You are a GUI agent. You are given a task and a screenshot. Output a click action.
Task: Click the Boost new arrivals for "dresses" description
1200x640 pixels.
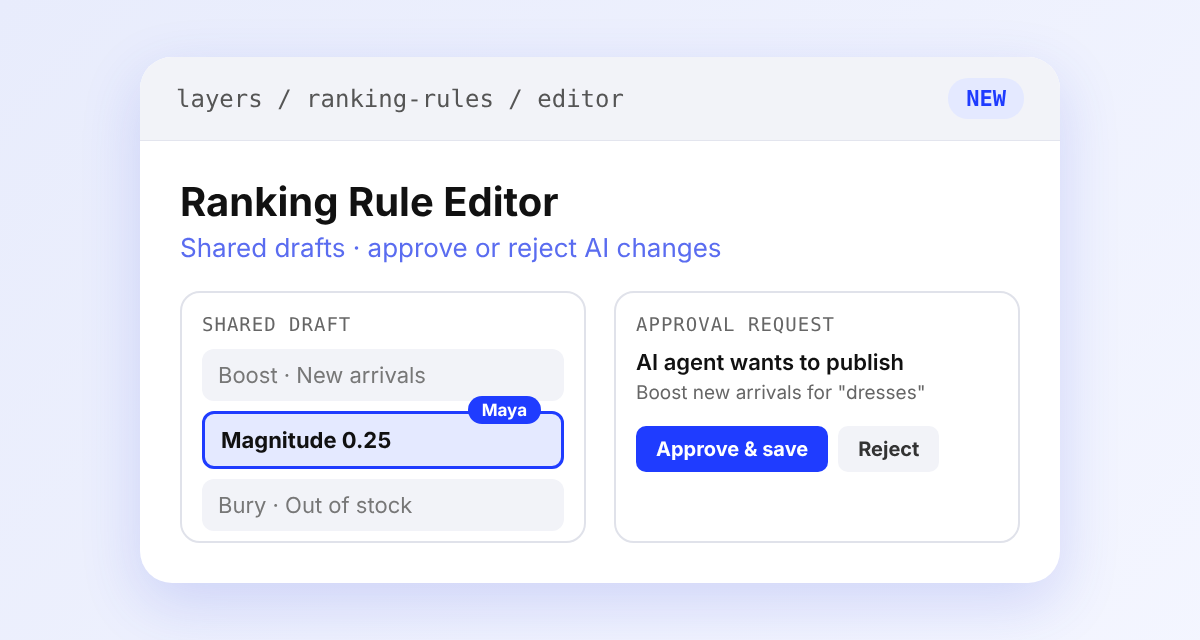[780, 392]
